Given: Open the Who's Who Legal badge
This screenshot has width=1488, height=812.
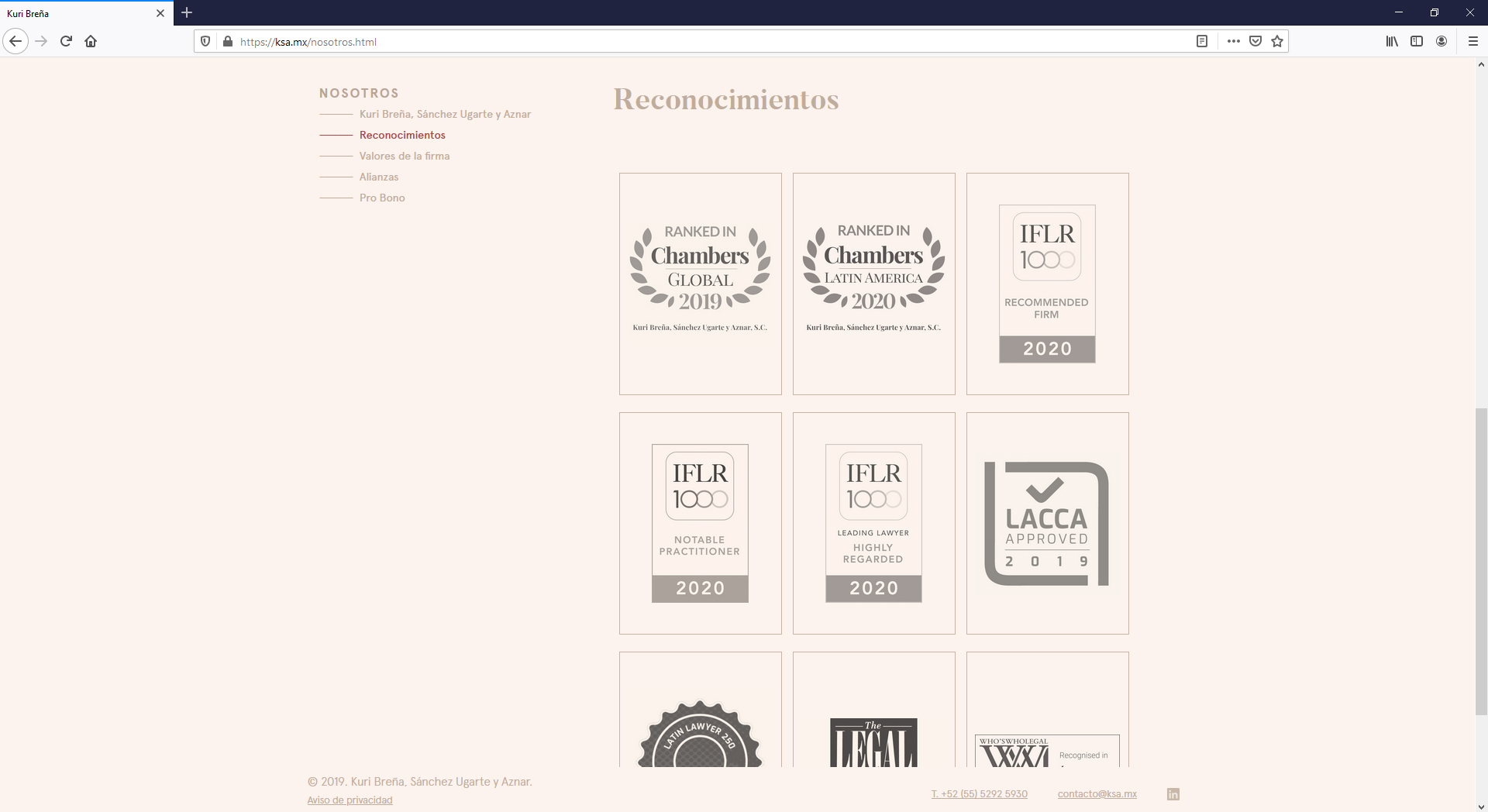Looking at the screenshot, I should click(x=1048, y=710).
